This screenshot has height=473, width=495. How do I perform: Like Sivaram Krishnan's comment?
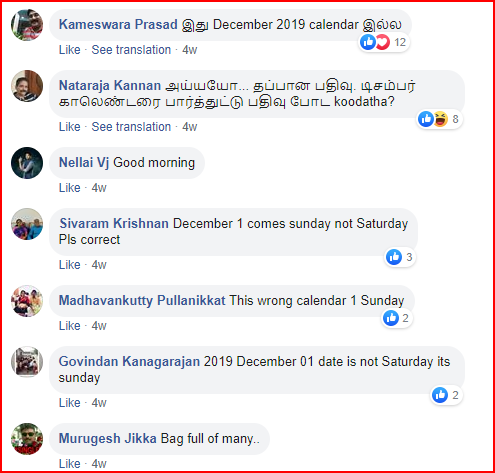[x=70, y=265]
